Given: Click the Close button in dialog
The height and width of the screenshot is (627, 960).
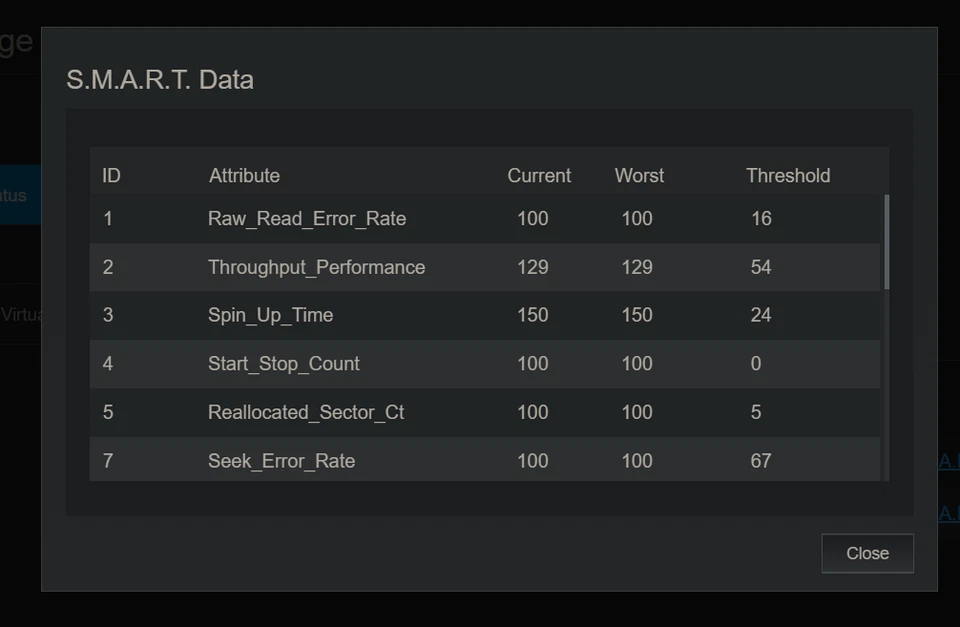Looking at the screenshot, I should click(x=867, y=553).
